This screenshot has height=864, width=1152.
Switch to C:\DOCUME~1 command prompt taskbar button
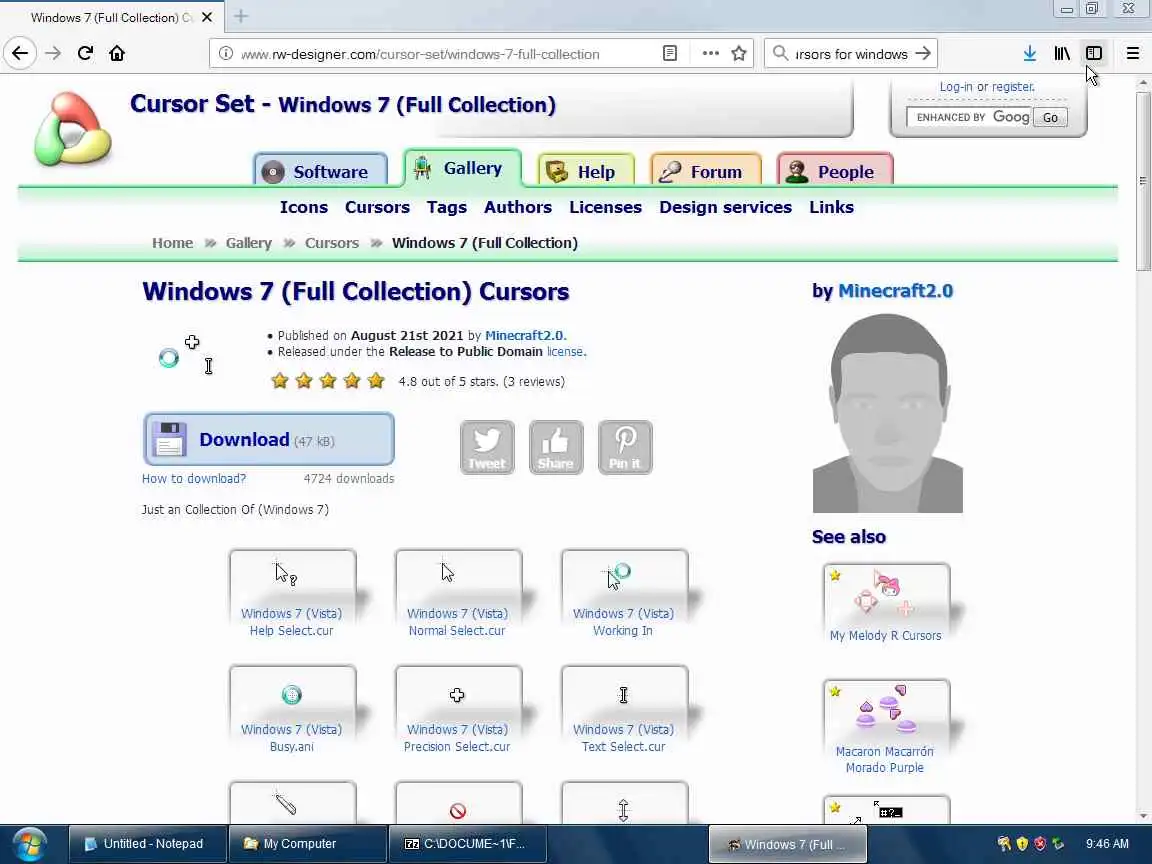click(468, 844)
